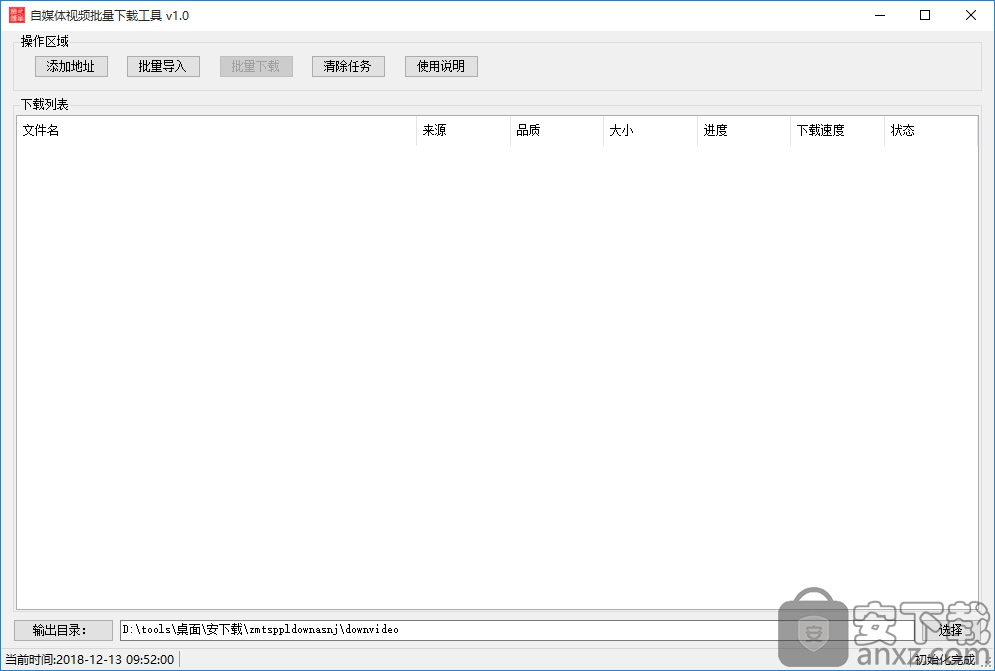The height and width of the screenshot is (671, 995).
Task: Click the 大小 column header
Action: click(650, 131)
